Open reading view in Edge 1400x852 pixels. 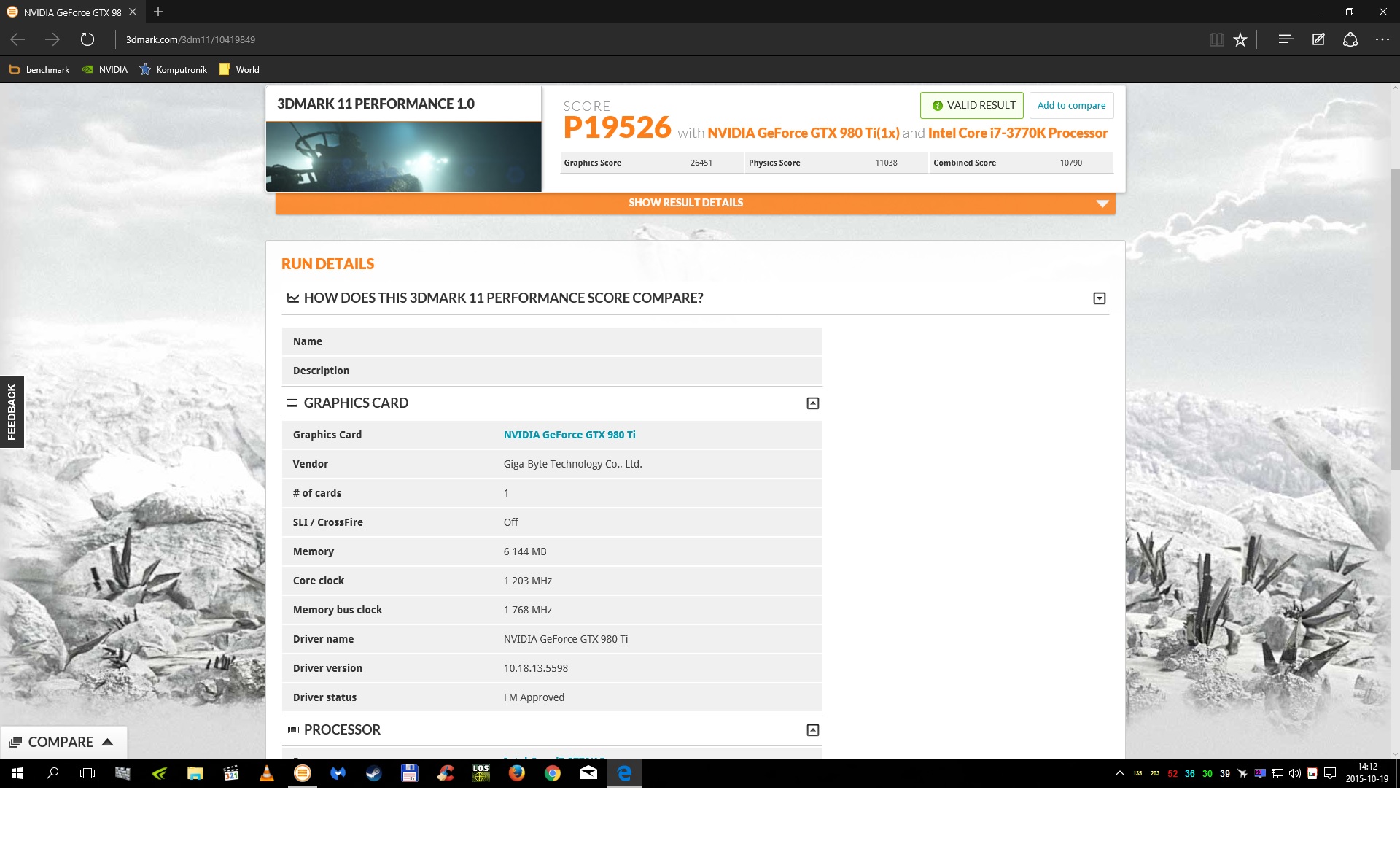1216,39
